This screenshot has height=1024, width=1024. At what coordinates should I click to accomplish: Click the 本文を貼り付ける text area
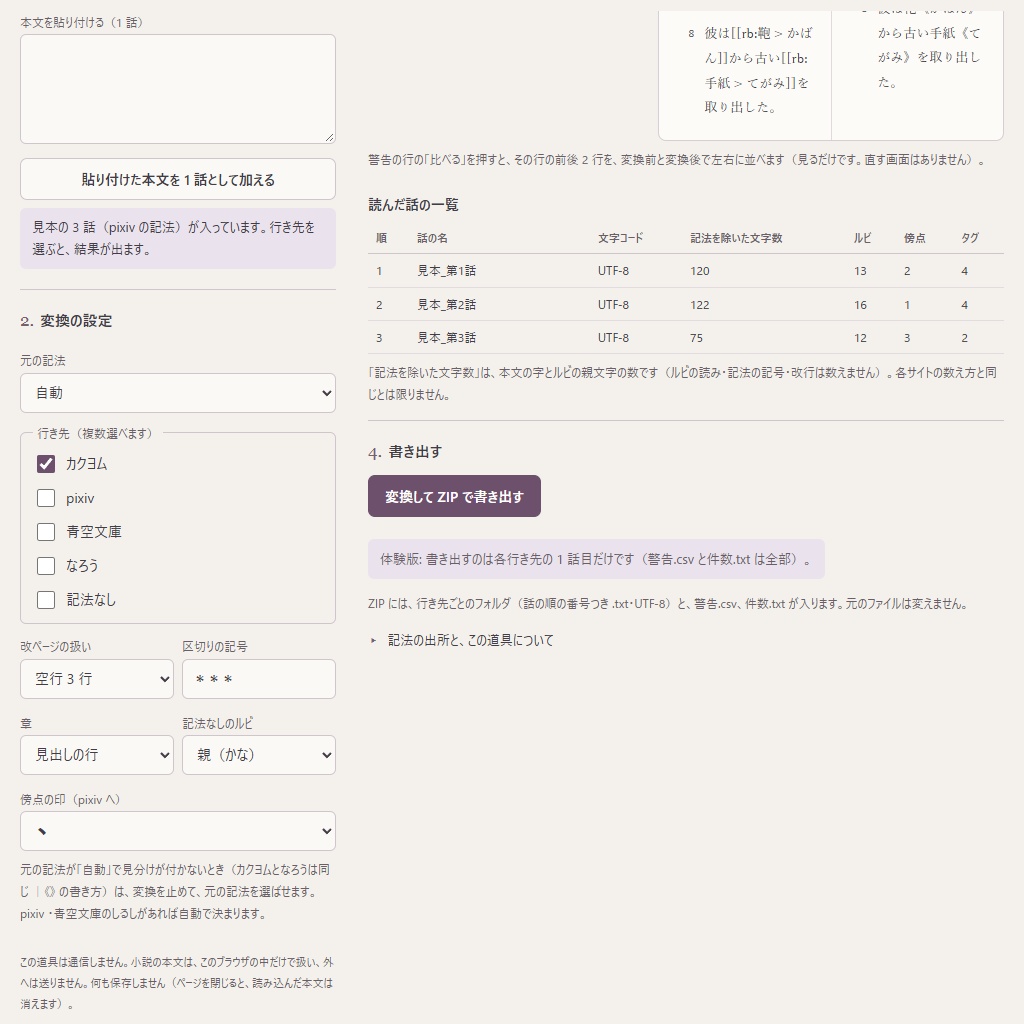178,89
